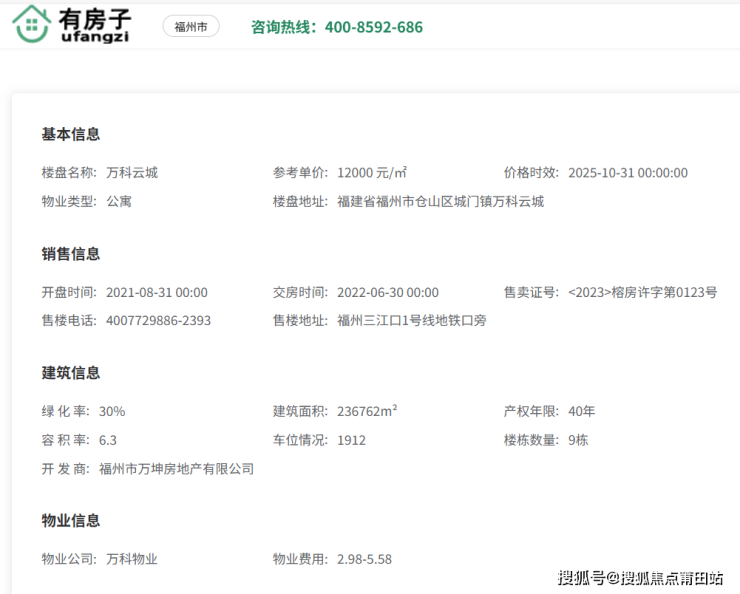
Task: Click the sales phone 4007729886-2393
Action: coord(158,321)
